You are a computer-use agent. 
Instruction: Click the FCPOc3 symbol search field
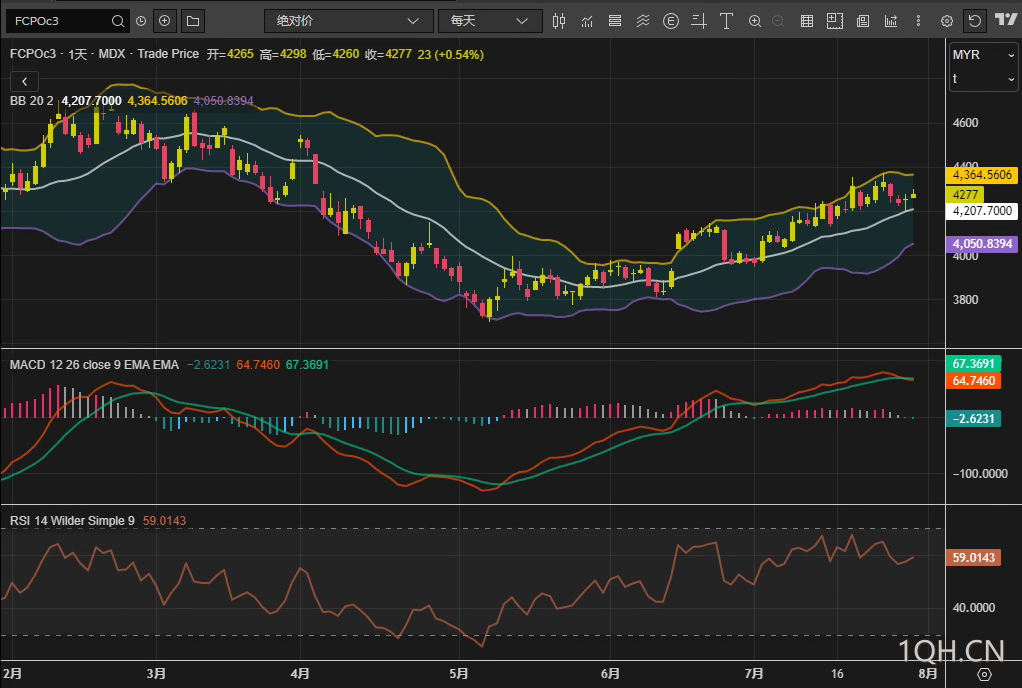coord(60,20)
